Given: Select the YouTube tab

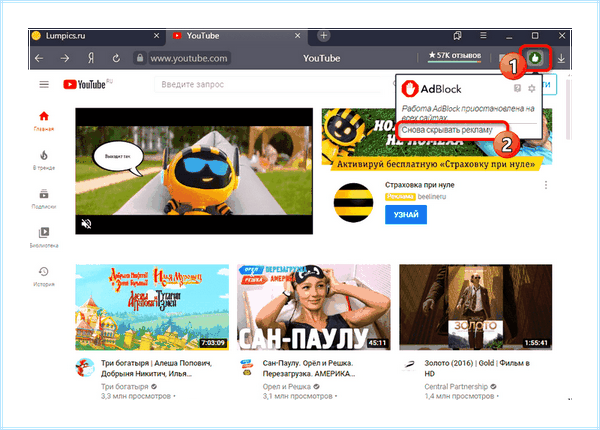Looking at the screenshot, I should click(x=236, y=36).
